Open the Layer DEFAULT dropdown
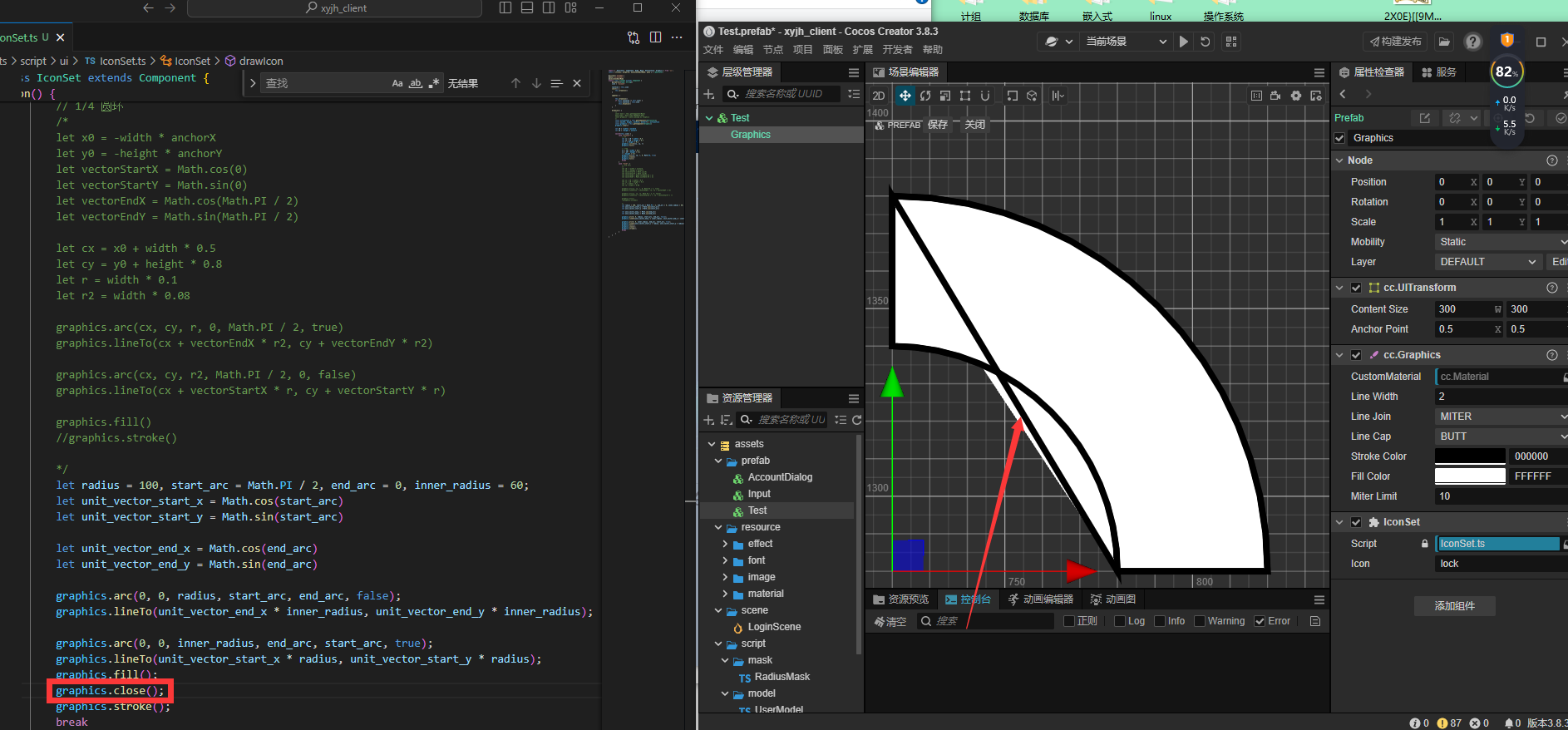The height and width of the screenshot is (730, 1568). pos(1488,262)
